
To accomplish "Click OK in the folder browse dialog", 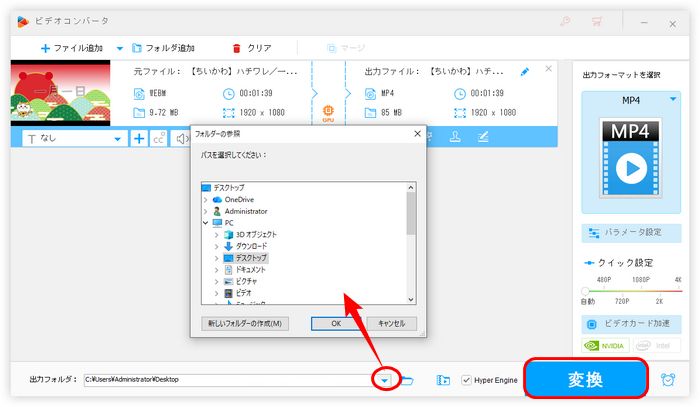I will pyautogui.click(x=336, y=324).
